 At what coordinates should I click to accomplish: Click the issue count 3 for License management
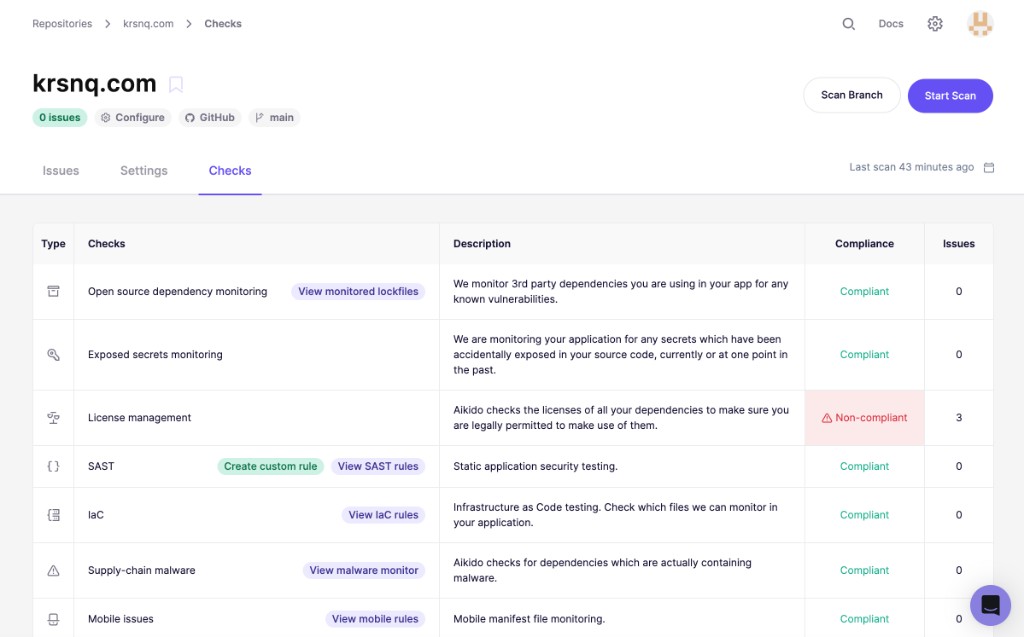[x=959, y=418]
